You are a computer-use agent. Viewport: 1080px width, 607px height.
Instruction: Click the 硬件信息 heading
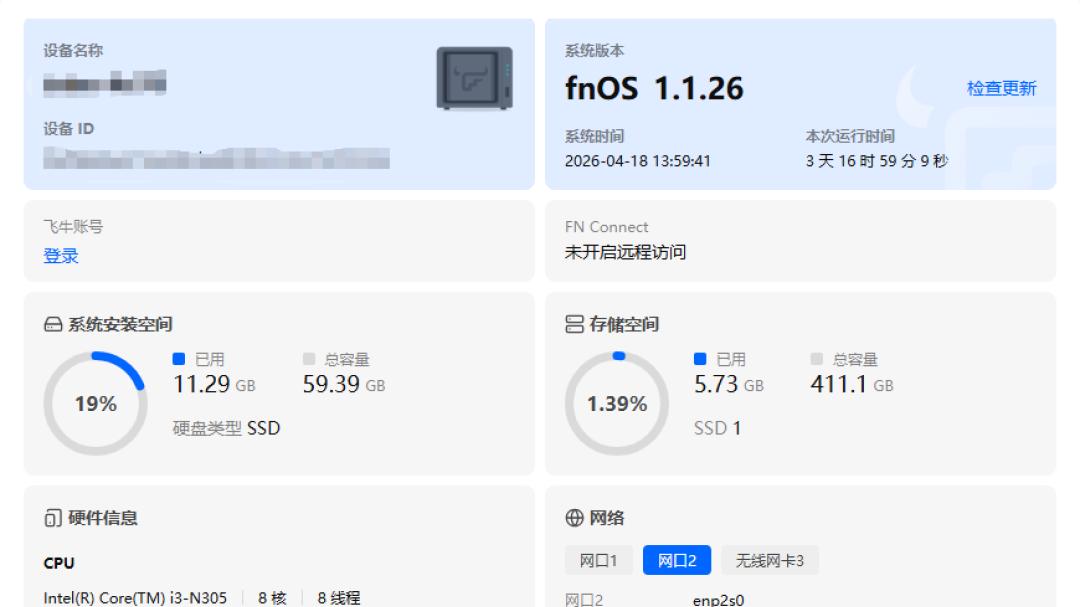pyautogui.click(x=103, y=518)
